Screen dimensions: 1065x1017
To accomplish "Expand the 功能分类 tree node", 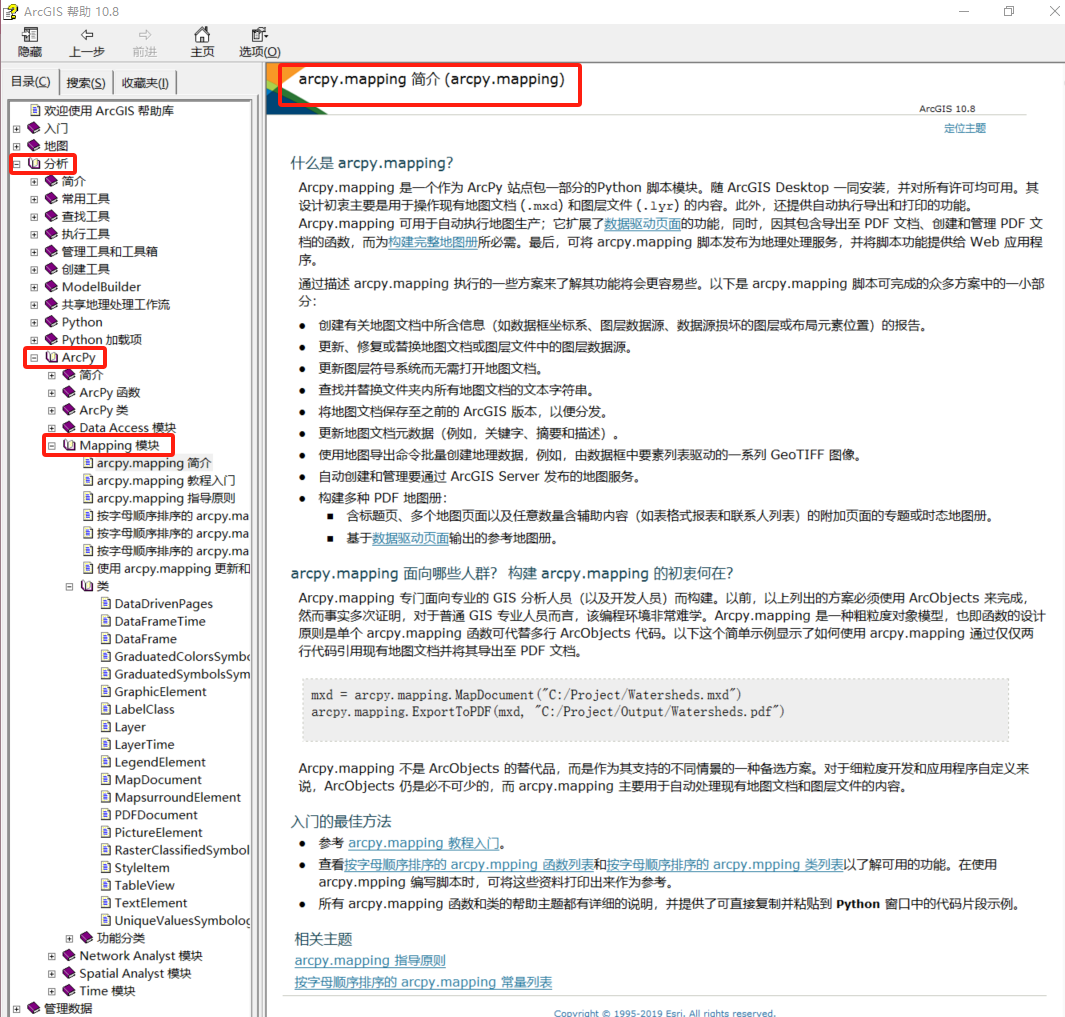I will pos(69,938).
